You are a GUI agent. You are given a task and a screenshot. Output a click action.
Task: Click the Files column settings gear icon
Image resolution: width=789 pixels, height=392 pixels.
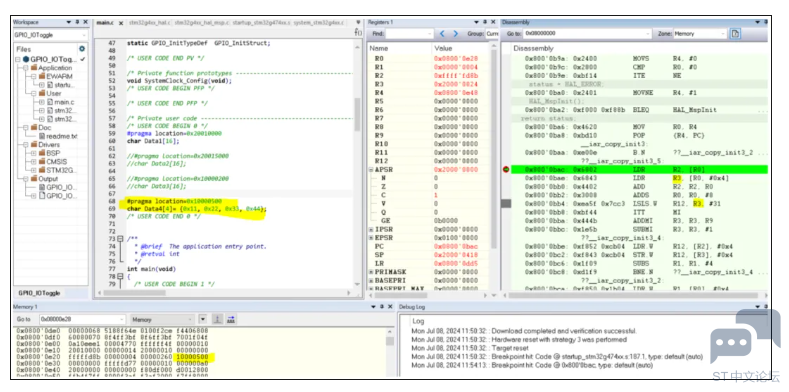tap(82, 49)
